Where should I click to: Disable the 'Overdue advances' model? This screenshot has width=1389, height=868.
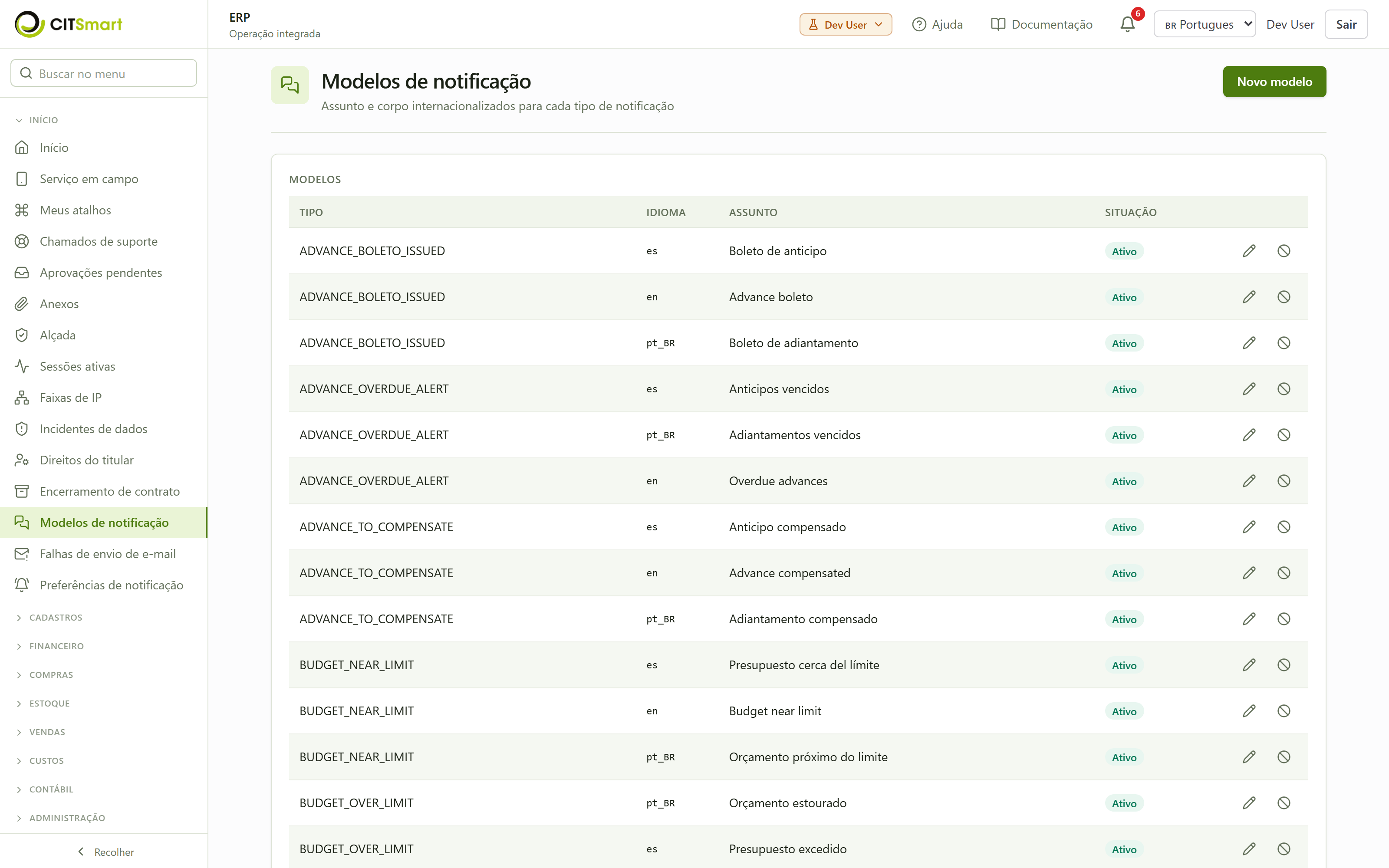(1284, 480)
